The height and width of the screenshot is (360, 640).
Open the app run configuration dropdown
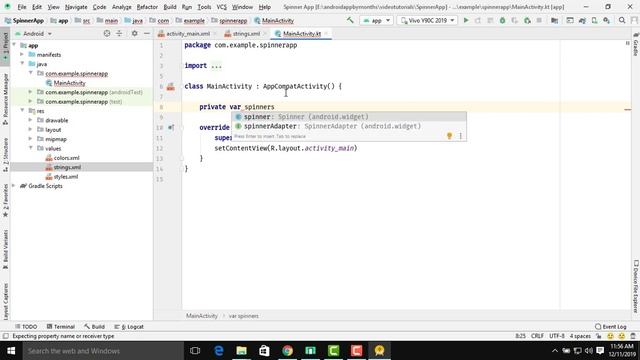point(377,20)
